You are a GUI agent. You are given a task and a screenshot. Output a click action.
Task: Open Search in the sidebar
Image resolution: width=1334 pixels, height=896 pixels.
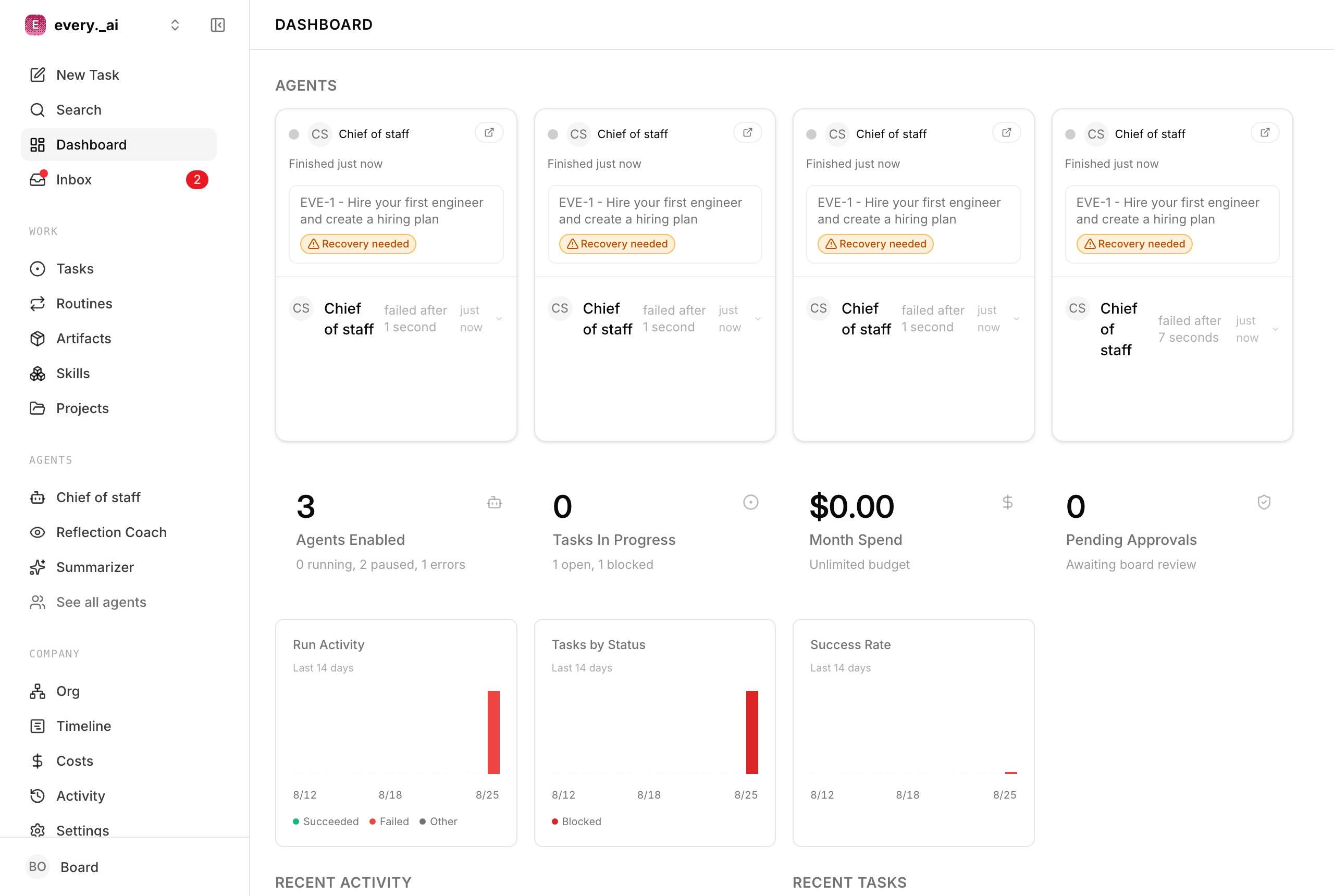pos(118,110)
